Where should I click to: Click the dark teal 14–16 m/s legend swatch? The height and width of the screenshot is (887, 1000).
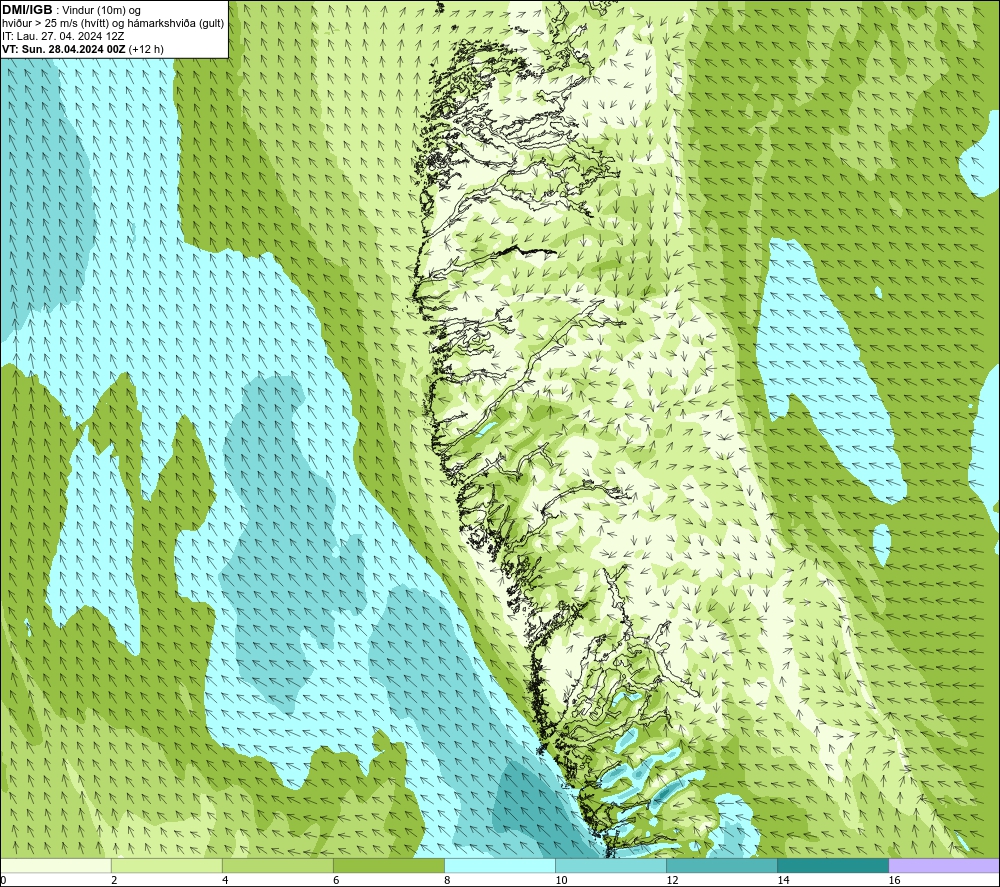pos(832,865)
